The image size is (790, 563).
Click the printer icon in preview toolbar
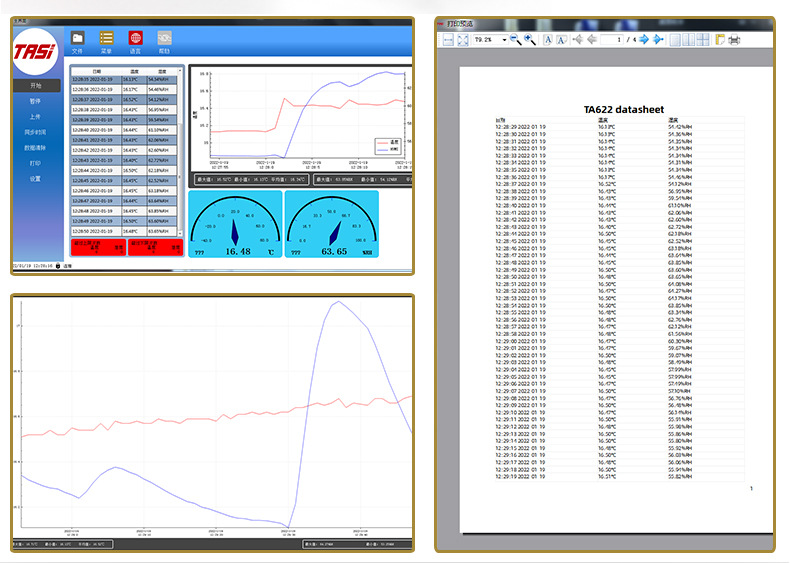(x=734, y=39)
